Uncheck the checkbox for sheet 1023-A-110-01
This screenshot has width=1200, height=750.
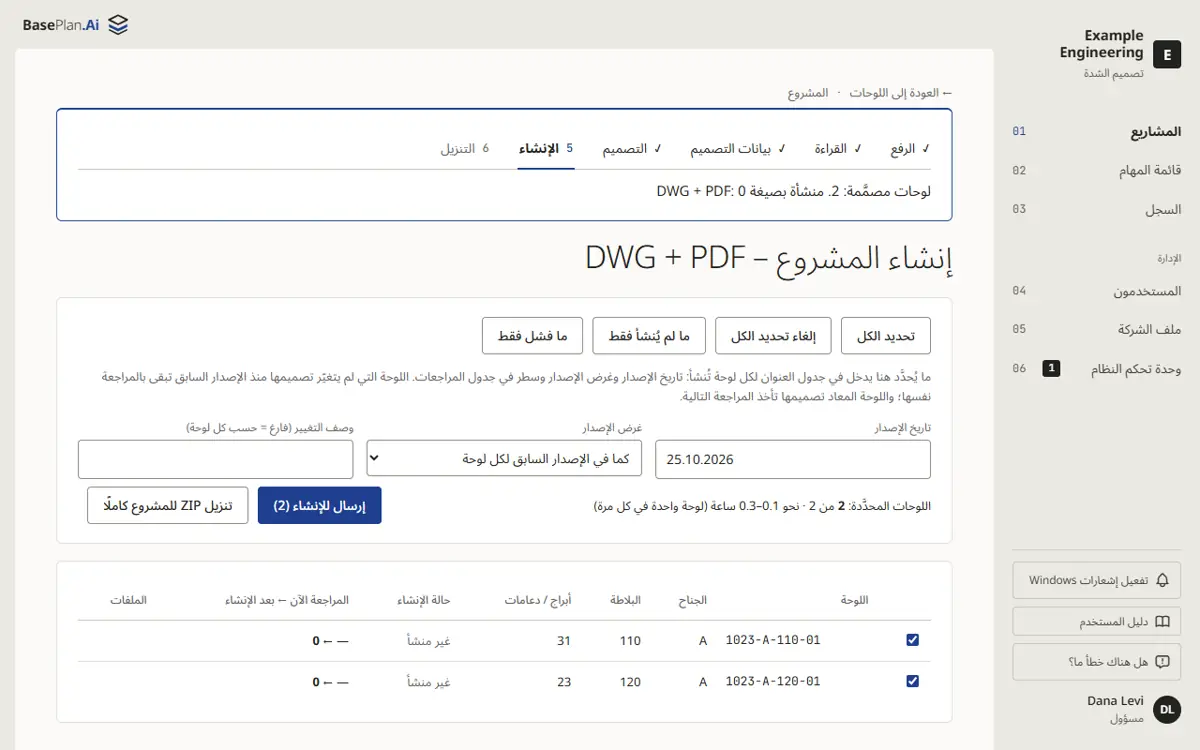[912, 640]
